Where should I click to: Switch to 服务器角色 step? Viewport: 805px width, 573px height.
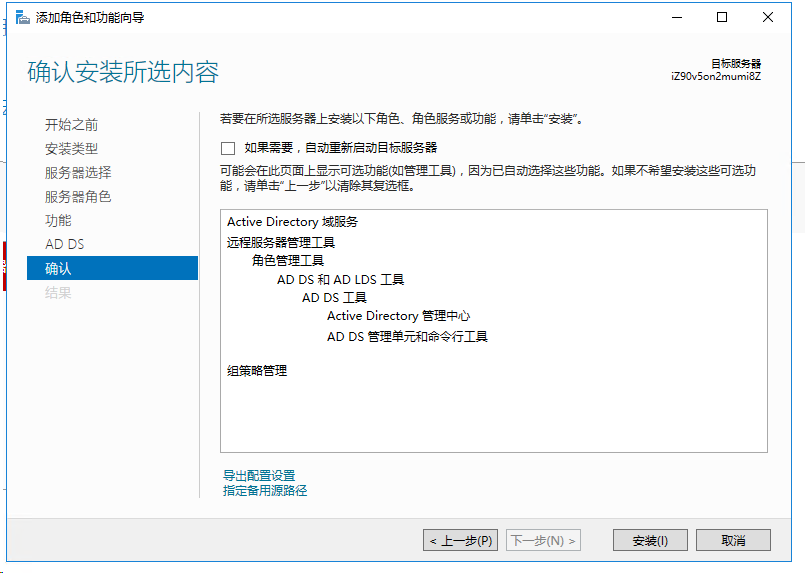[x=78, y=197]
